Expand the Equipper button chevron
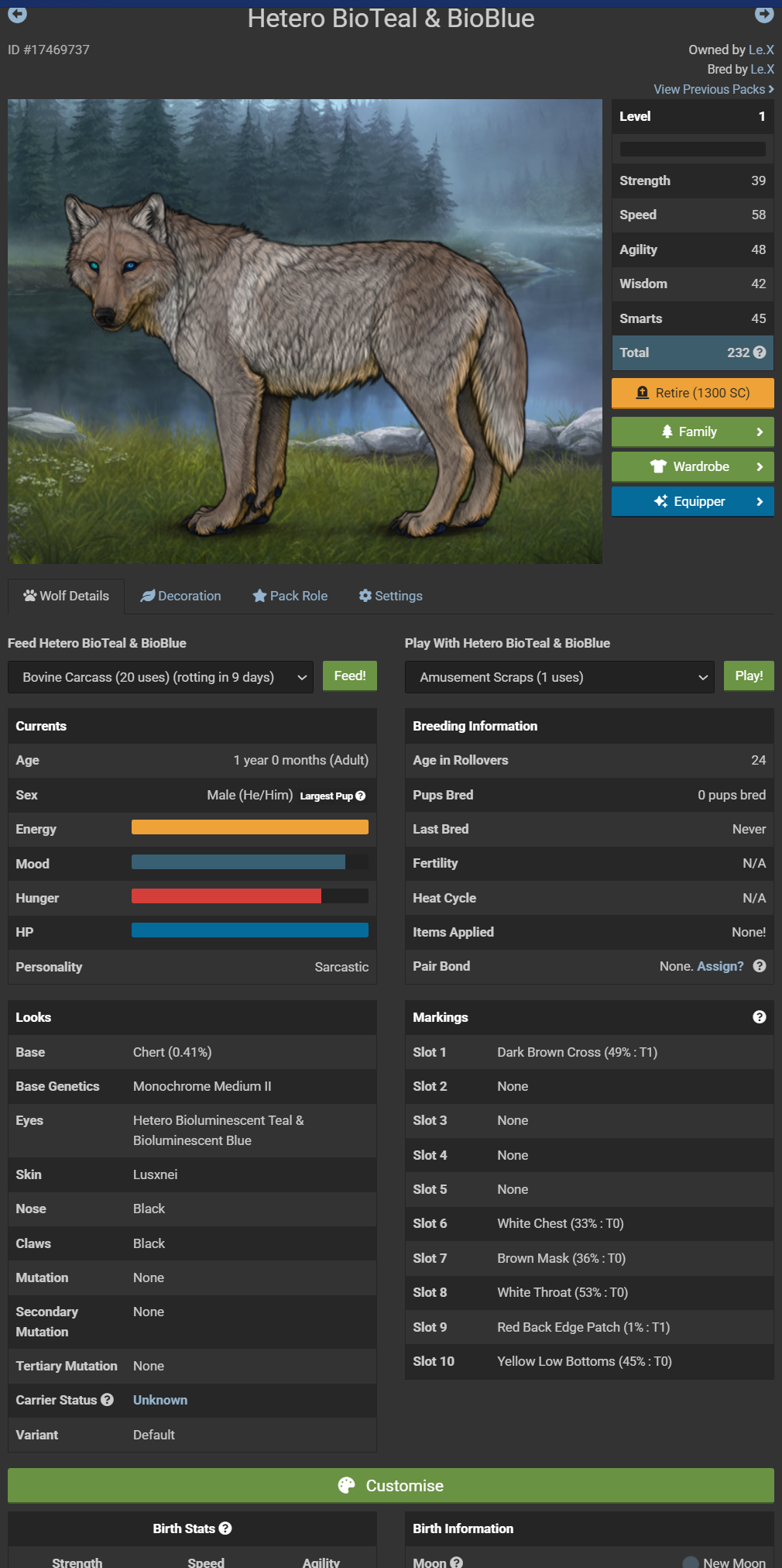782x1568 pixels. click(760, 502)
